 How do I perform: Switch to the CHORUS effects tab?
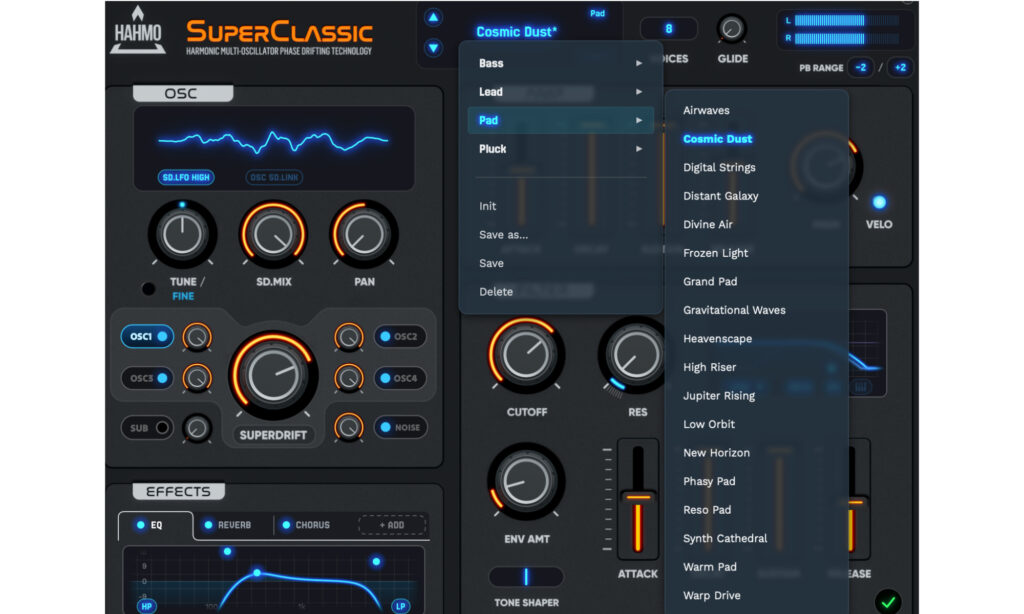306,525
